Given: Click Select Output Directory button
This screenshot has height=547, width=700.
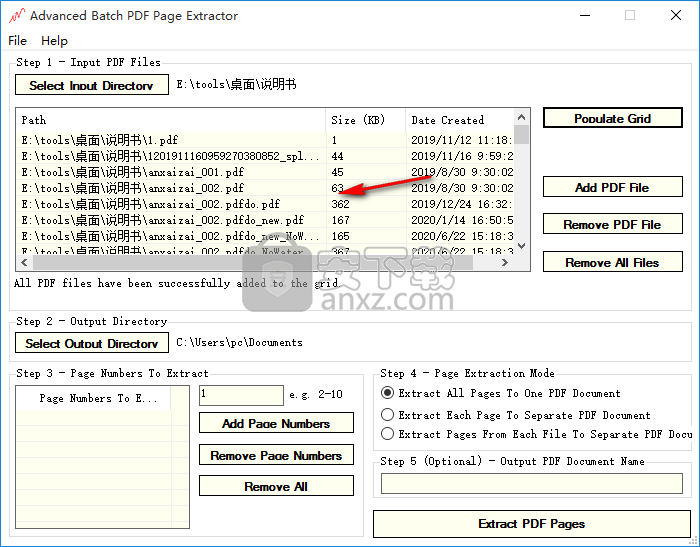Looking at the screenshot, I should pos(92,343).
